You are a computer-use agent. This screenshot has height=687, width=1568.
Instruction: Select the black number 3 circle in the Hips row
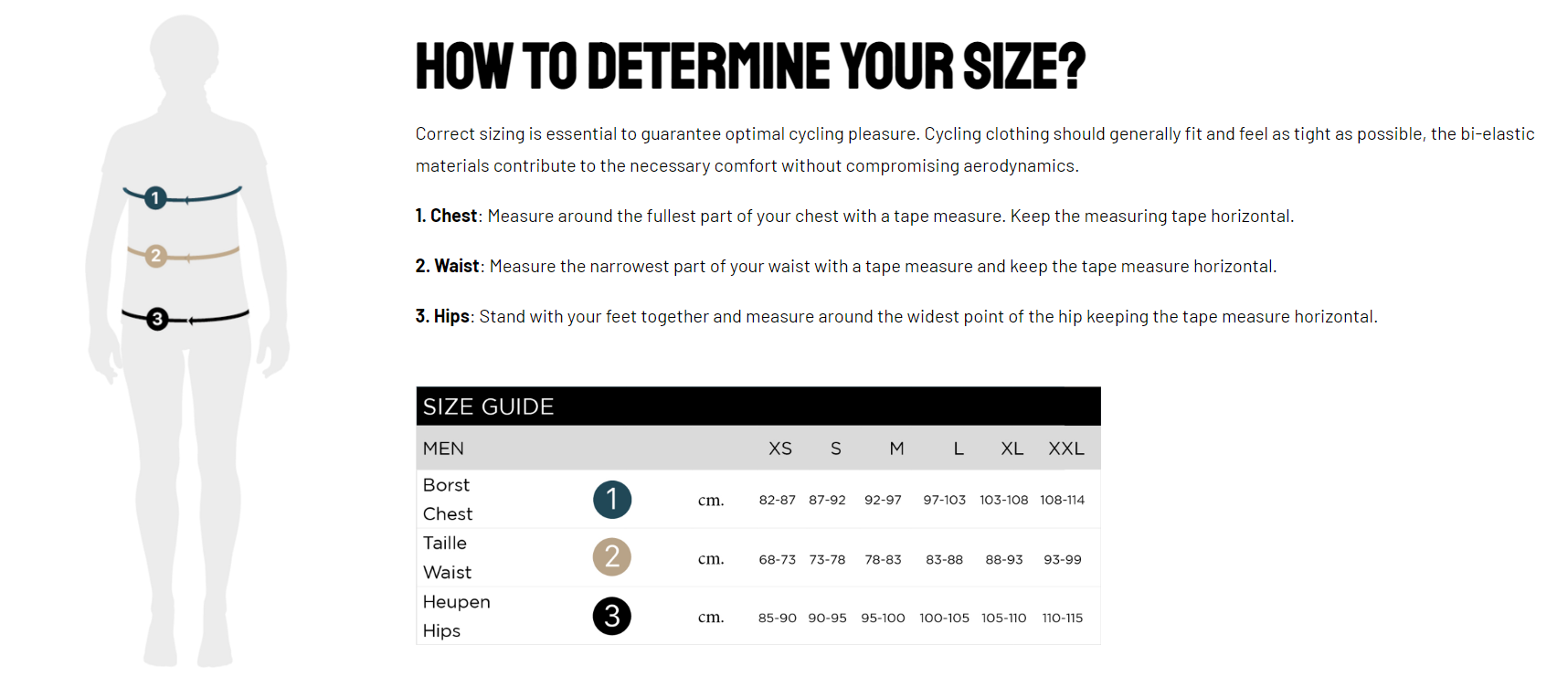coord(611,617)
